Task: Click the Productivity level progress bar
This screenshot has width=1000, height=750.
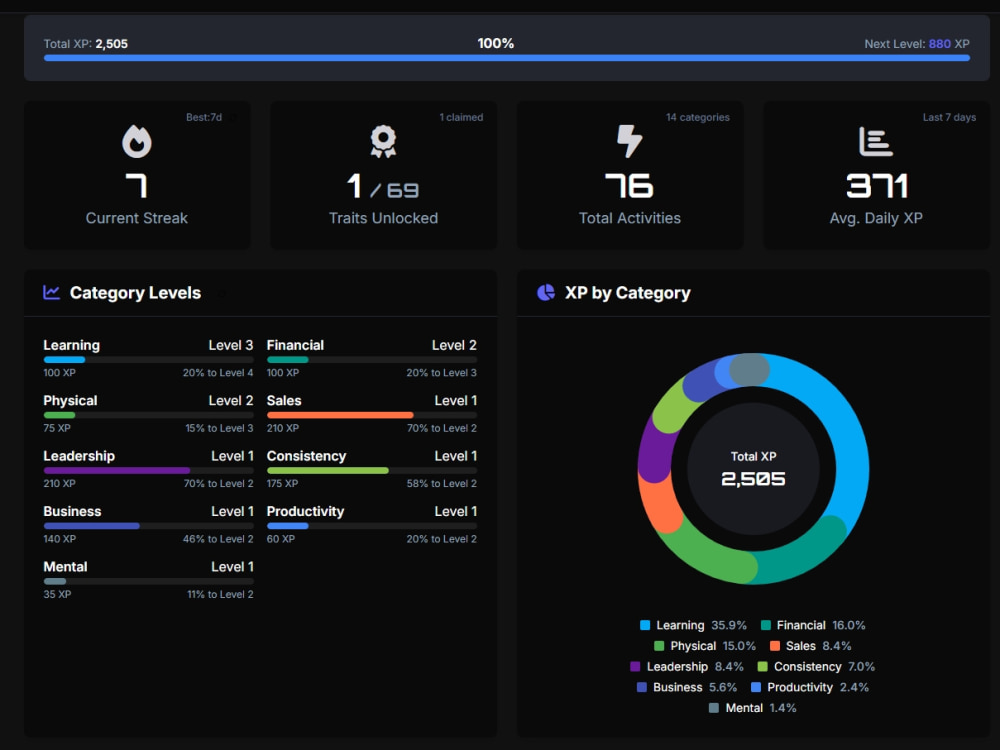Action: tap(372, 526)
